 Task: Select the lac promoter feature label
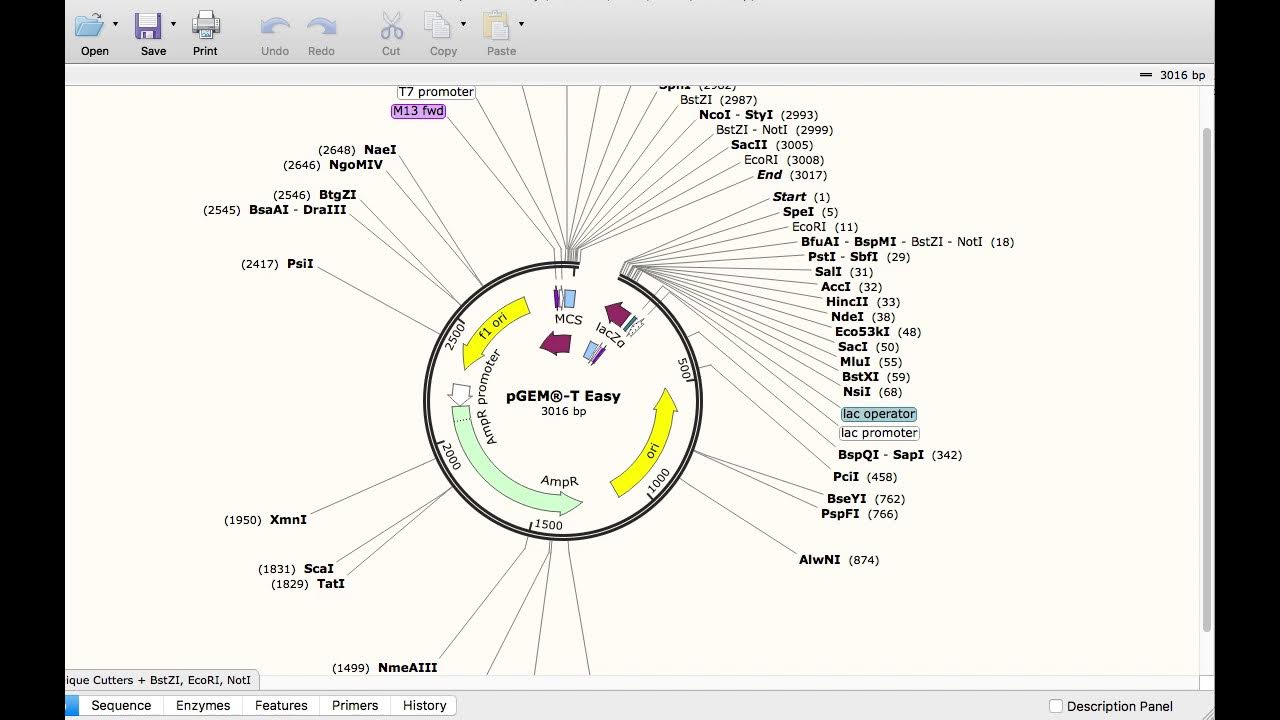coord(879,433)
